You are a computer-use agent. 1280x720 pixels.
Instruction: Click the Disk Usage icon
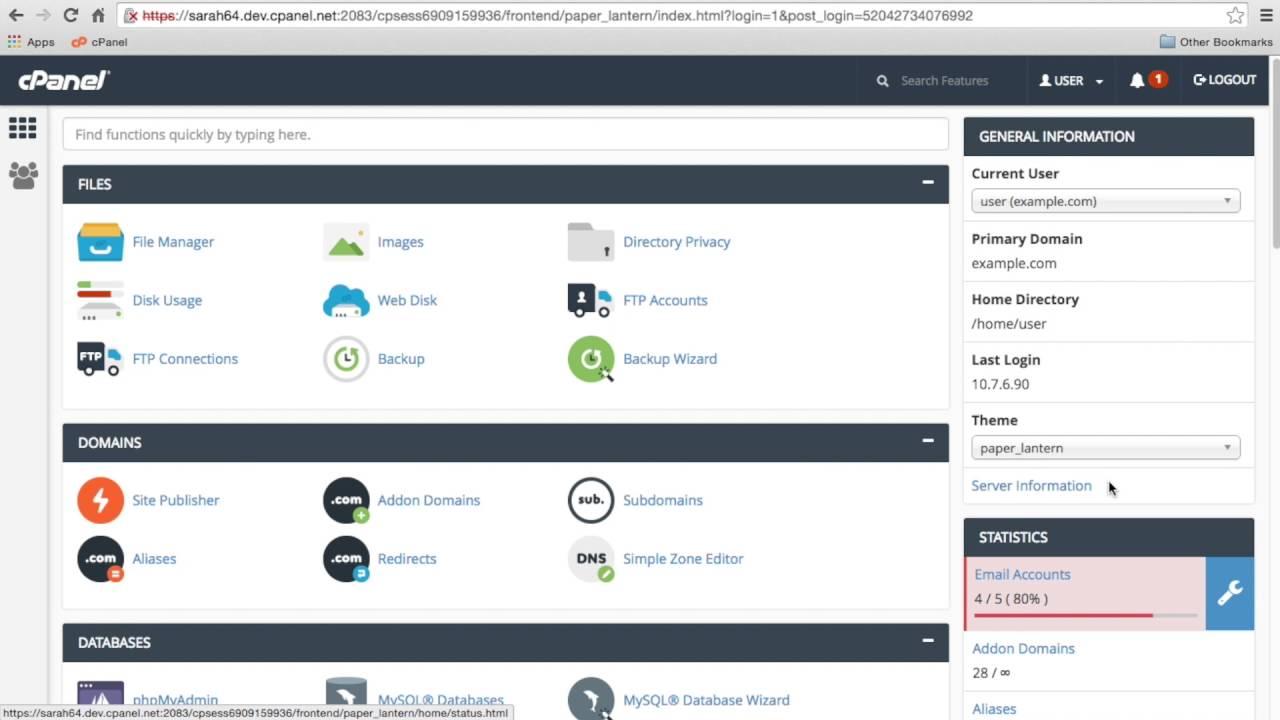click(x=100, y=300)
